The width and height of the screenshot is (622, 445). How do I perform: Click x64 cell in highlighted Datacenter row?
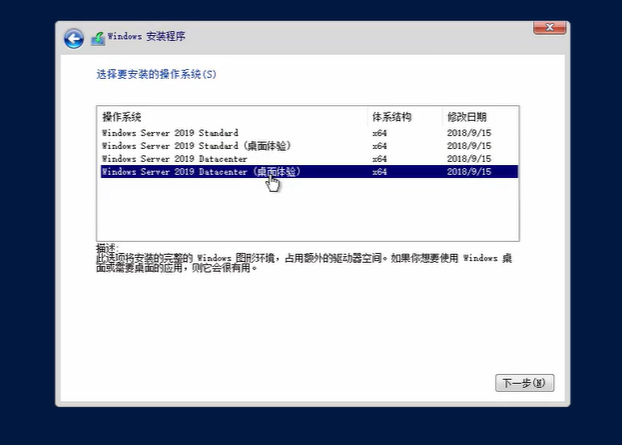pos(380,172)
